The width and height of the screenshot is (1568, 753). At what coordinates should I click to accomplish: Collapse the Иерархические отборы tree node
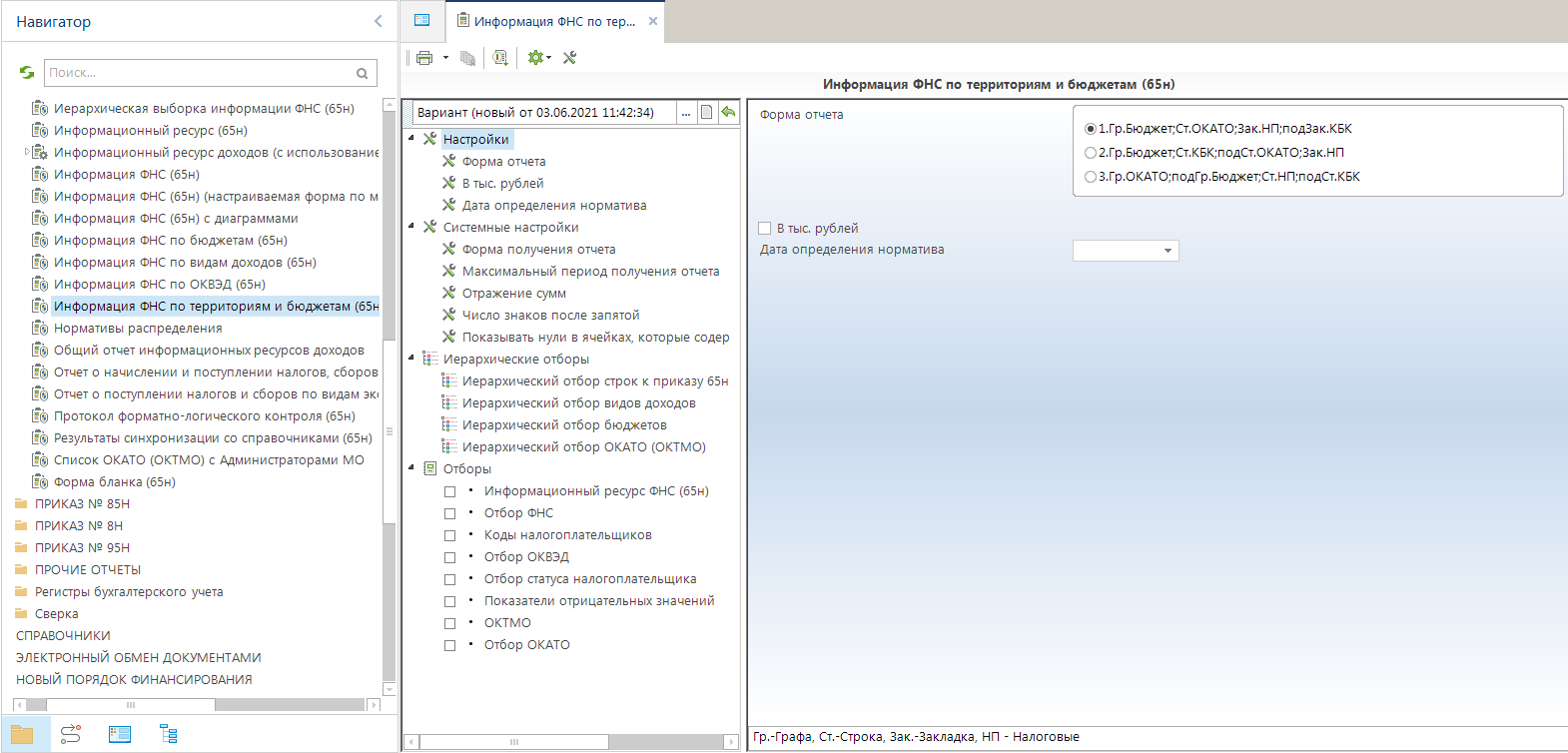point(411,359)
